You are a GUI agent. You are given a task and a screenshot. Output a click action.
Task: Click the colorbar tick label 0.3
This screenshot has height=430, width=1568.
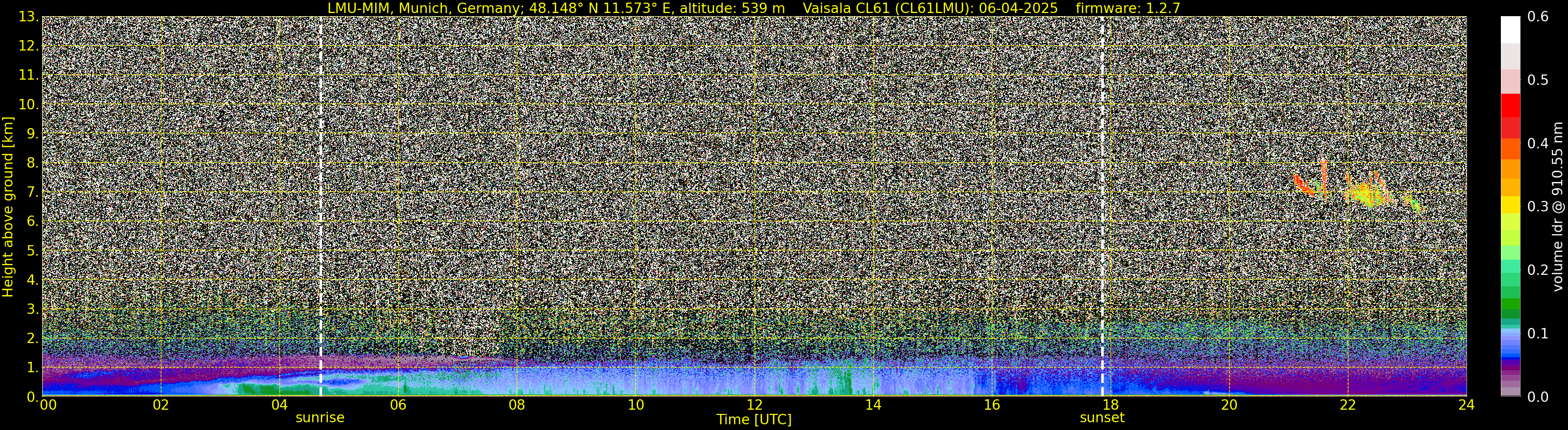[1538, 207]
